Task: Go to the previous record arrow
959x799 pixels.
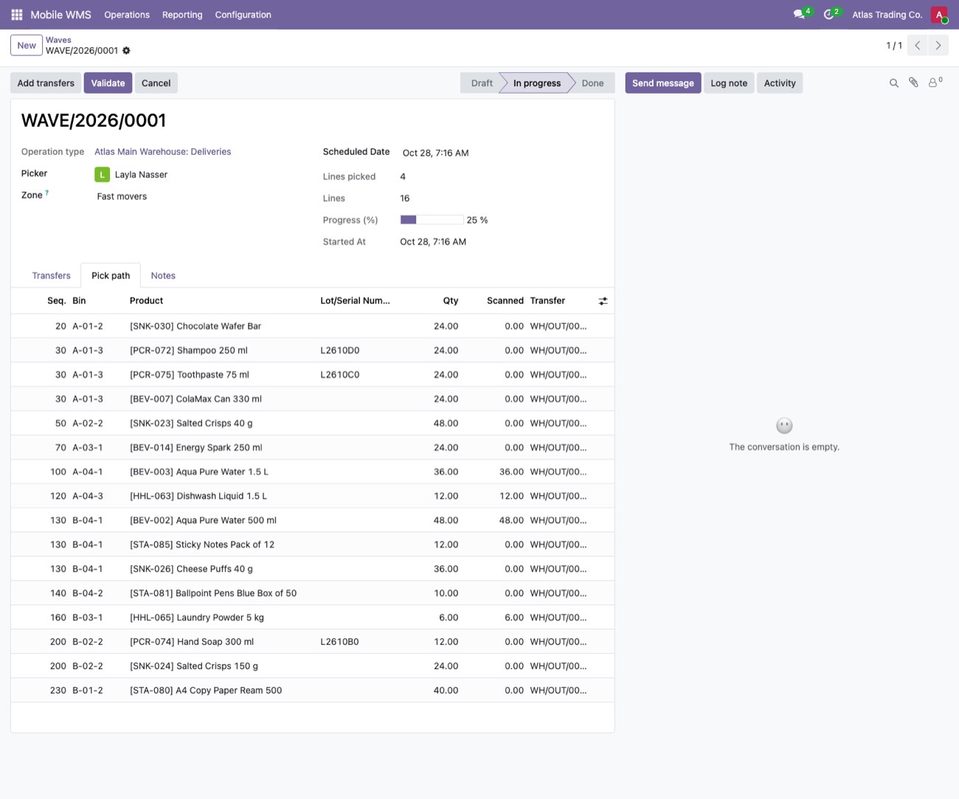Action: [x=917, y=45]
